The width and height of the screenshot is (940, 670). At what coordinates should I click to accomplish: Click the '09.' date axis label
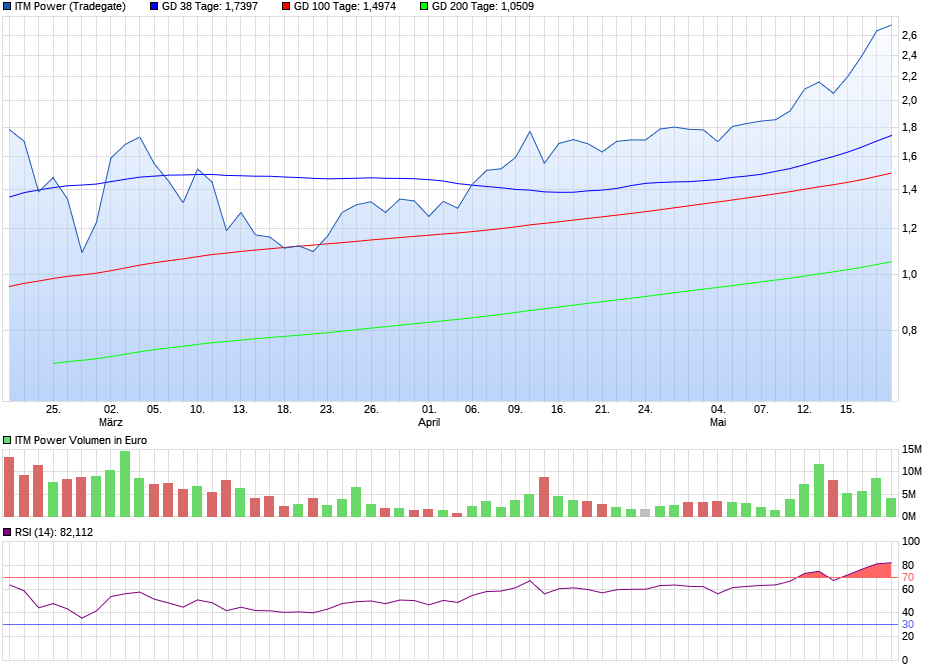[515, 409]
